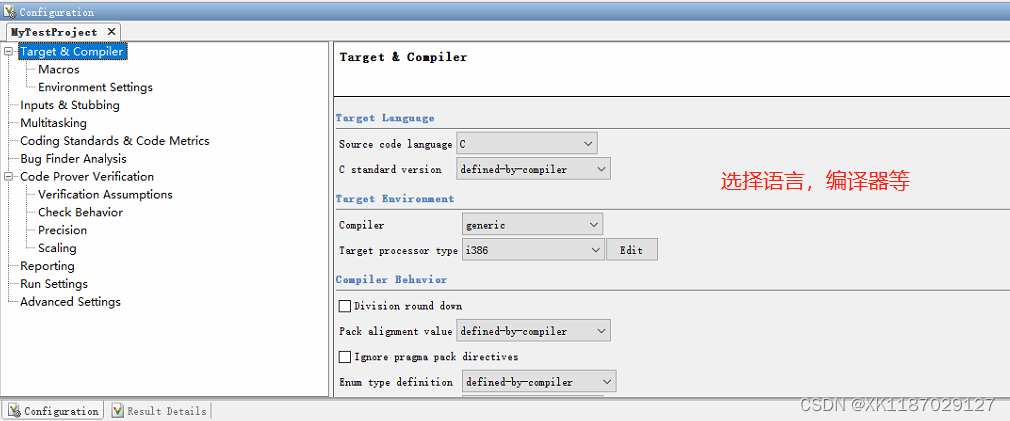Click the Target Language section heading

[x=385, y=118]
